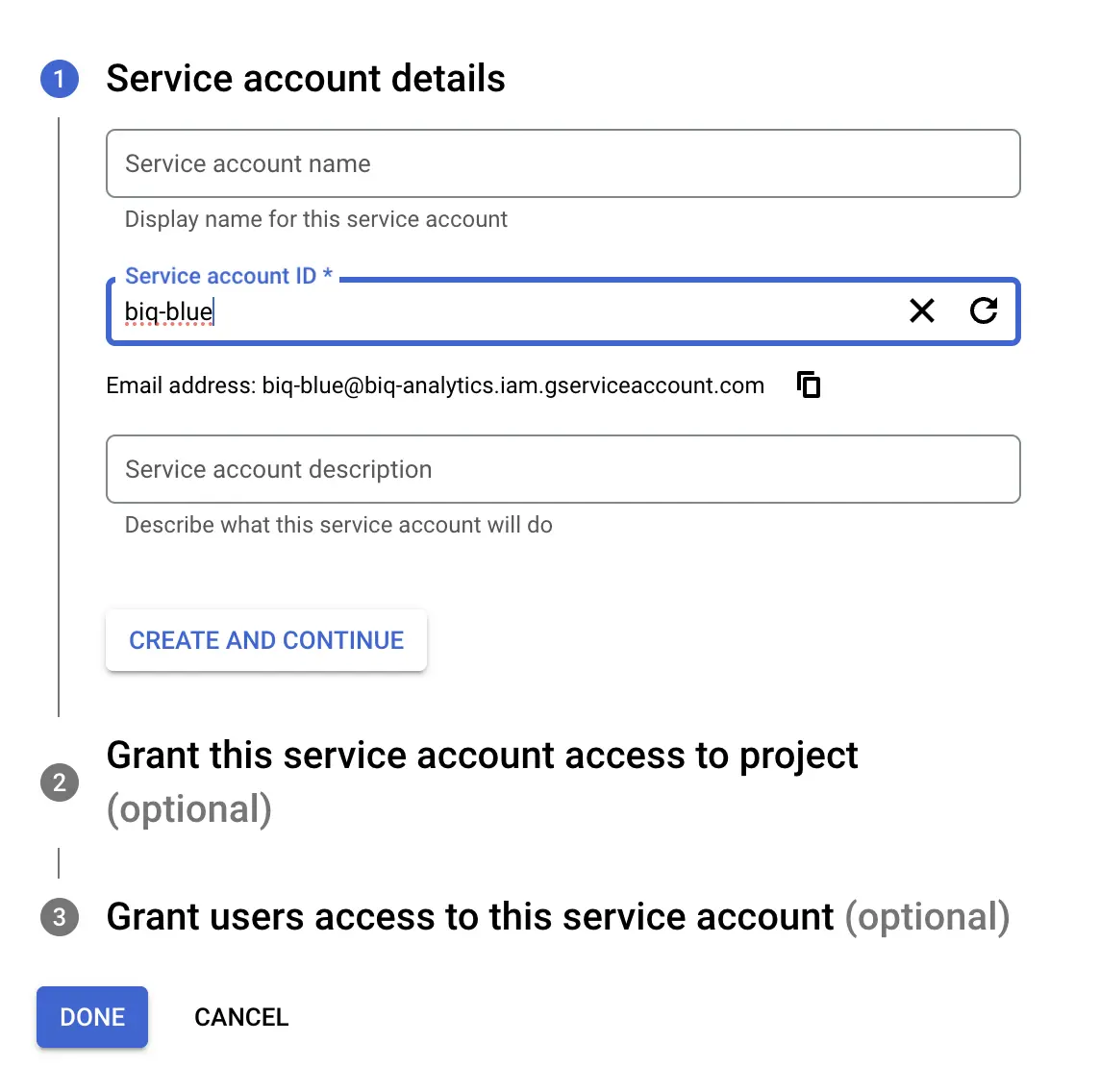This screenshot has width=1100, height=1092.
Task: Cancel the service account creation
Action: click(241, 1017)
